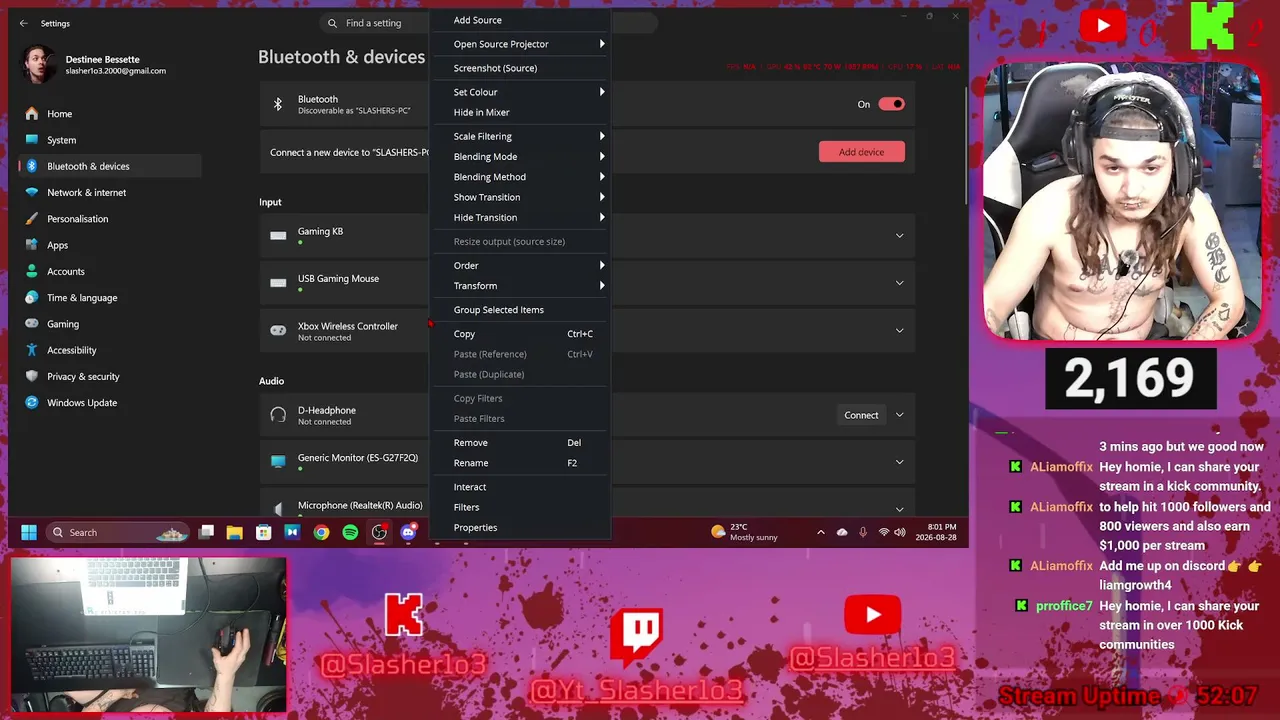Open Accounts settings page

pyautogui.click(x=110, y=271)
